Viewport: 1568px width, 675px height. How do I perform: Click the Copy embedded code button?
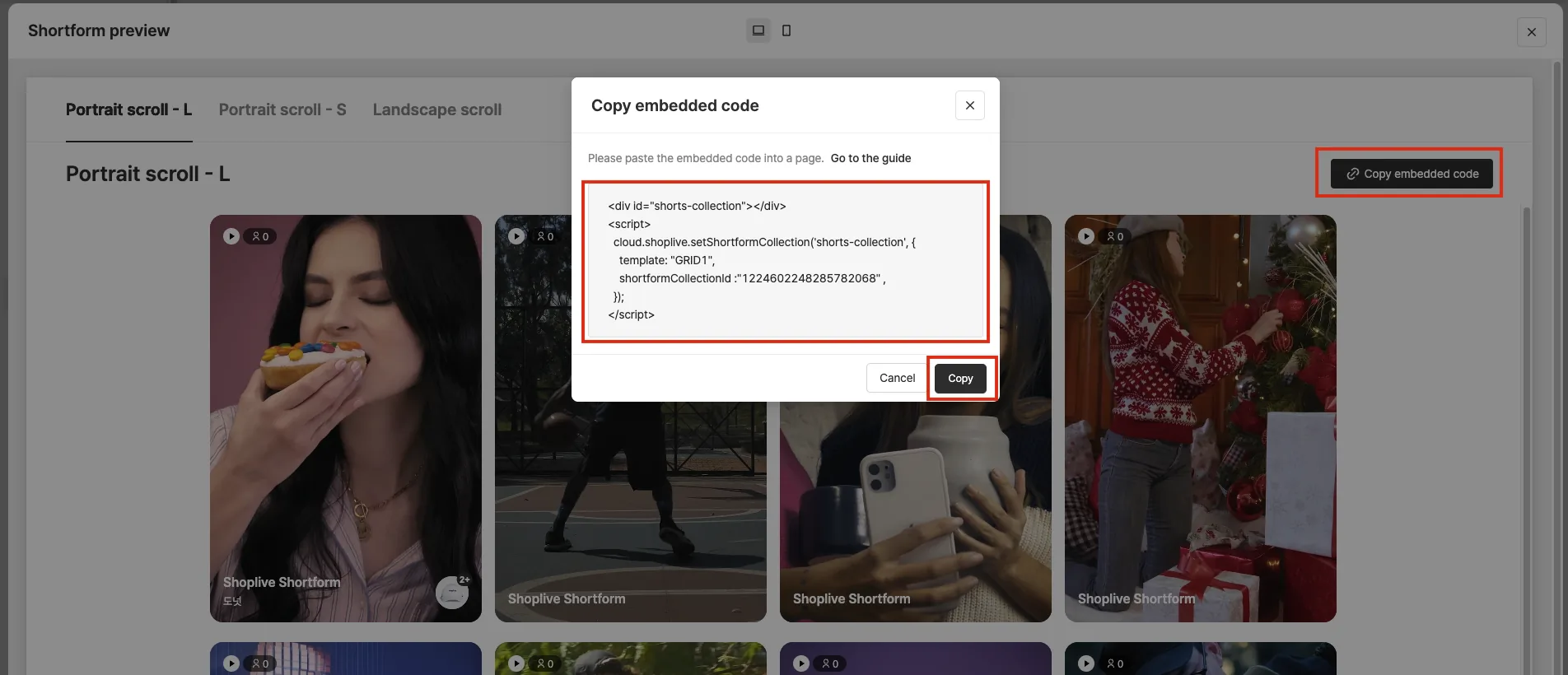1412,174
